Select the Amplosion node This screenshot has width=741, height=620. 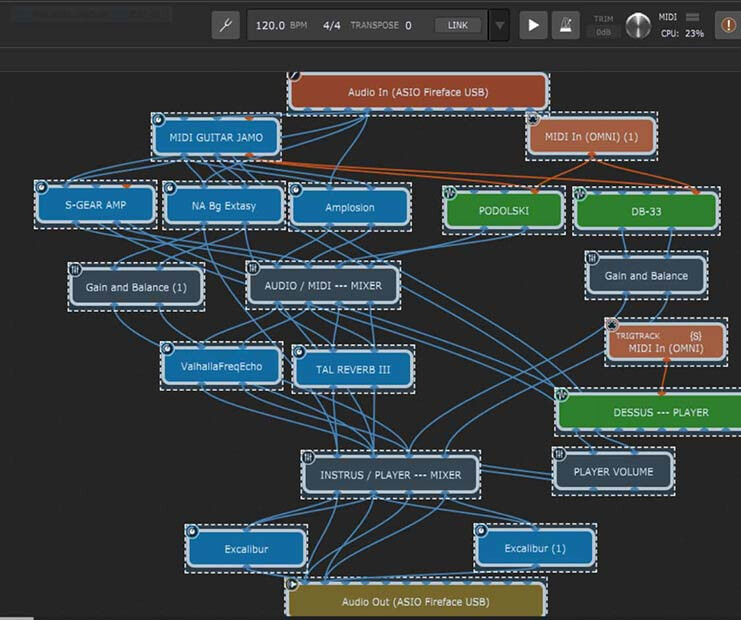[350, 207]
